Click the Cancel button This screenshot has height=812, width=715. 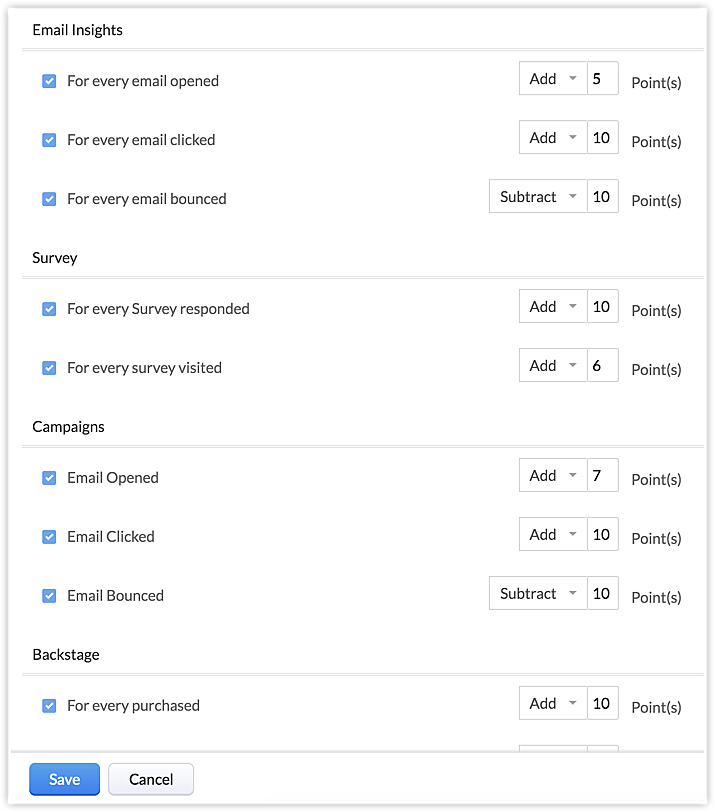[151, 779]
